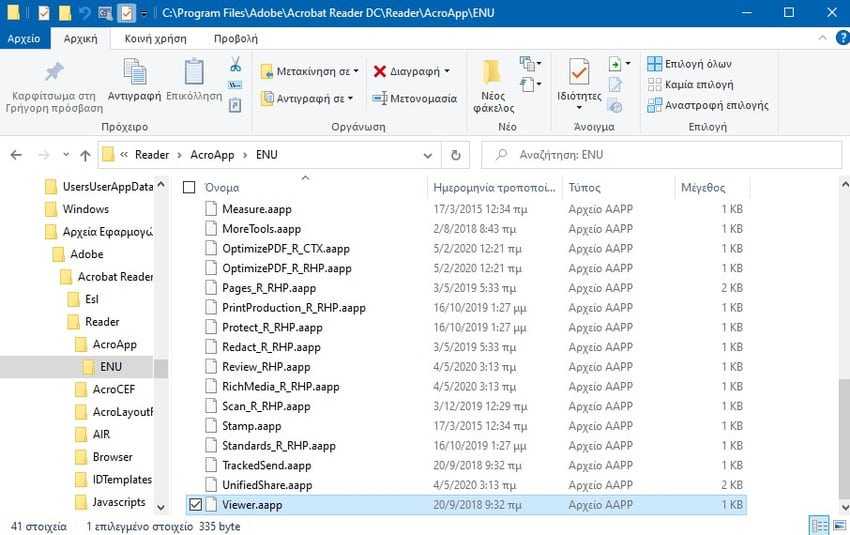Click the easy access icon
The width and height of the screenshot is (850, 535).
pos(527,85)
